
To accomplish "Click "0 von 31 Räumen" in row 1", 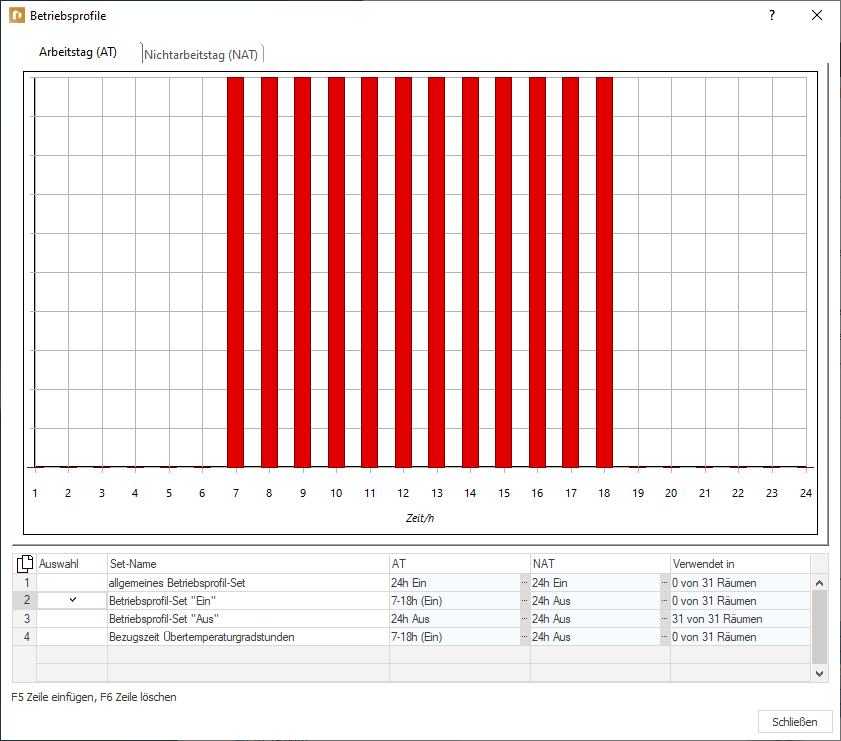I will click(x=740, y=583).
